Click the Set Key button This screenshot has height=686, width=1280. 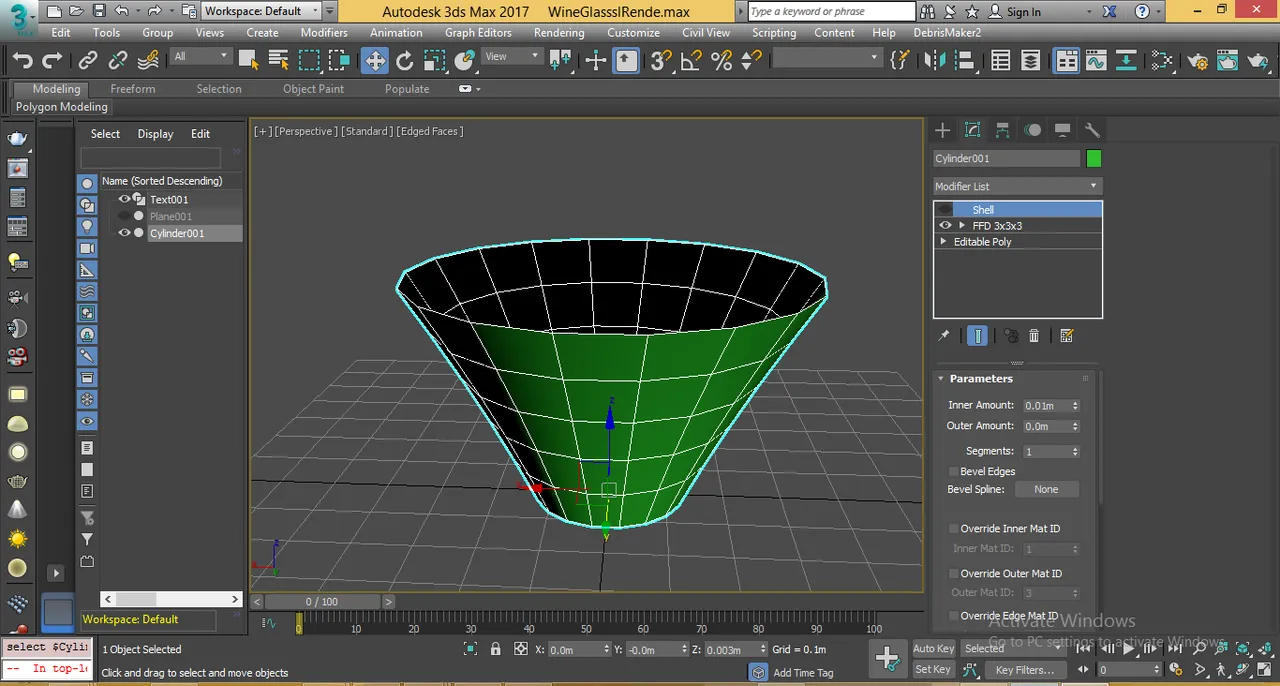click(933, 670)
